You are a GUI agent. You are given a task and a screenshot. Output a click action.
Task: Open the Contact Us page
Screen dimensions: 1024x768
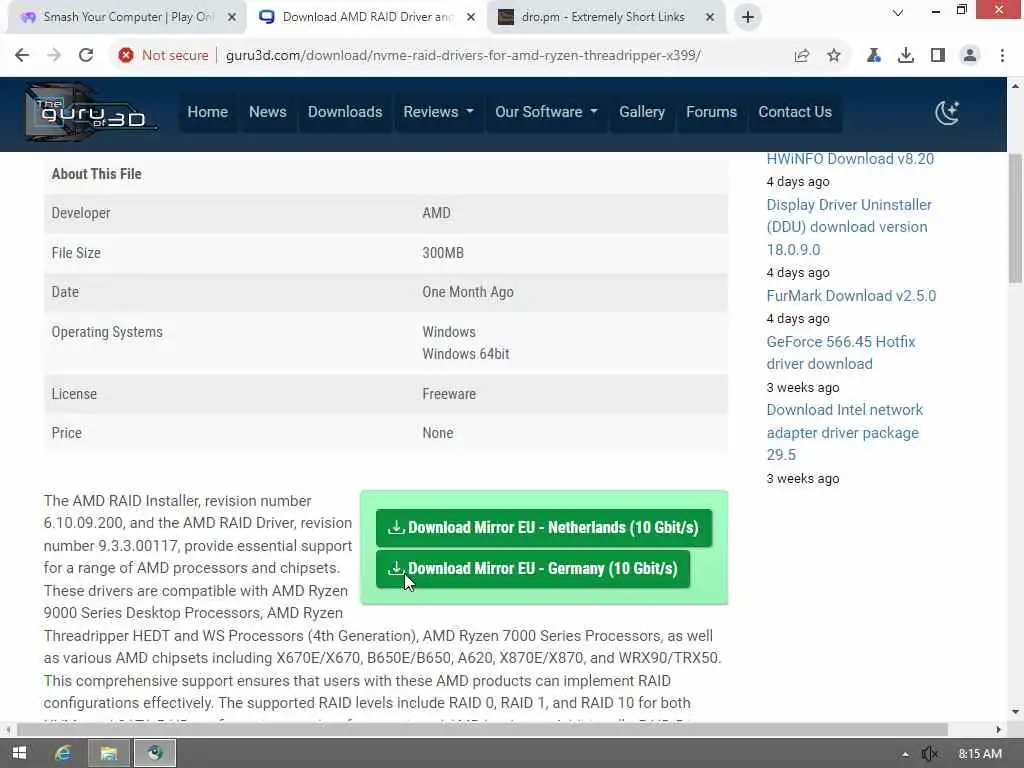point(795,112)
